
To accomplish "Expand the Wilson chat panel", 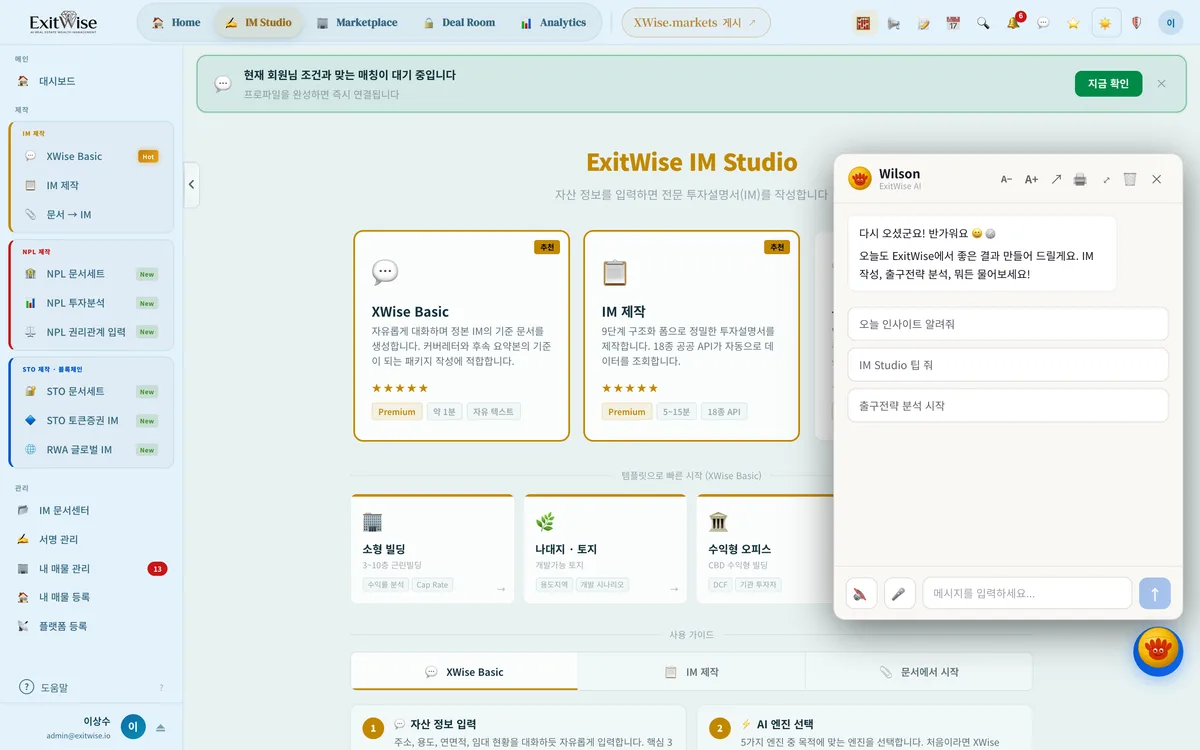I will pos(1106,179).
